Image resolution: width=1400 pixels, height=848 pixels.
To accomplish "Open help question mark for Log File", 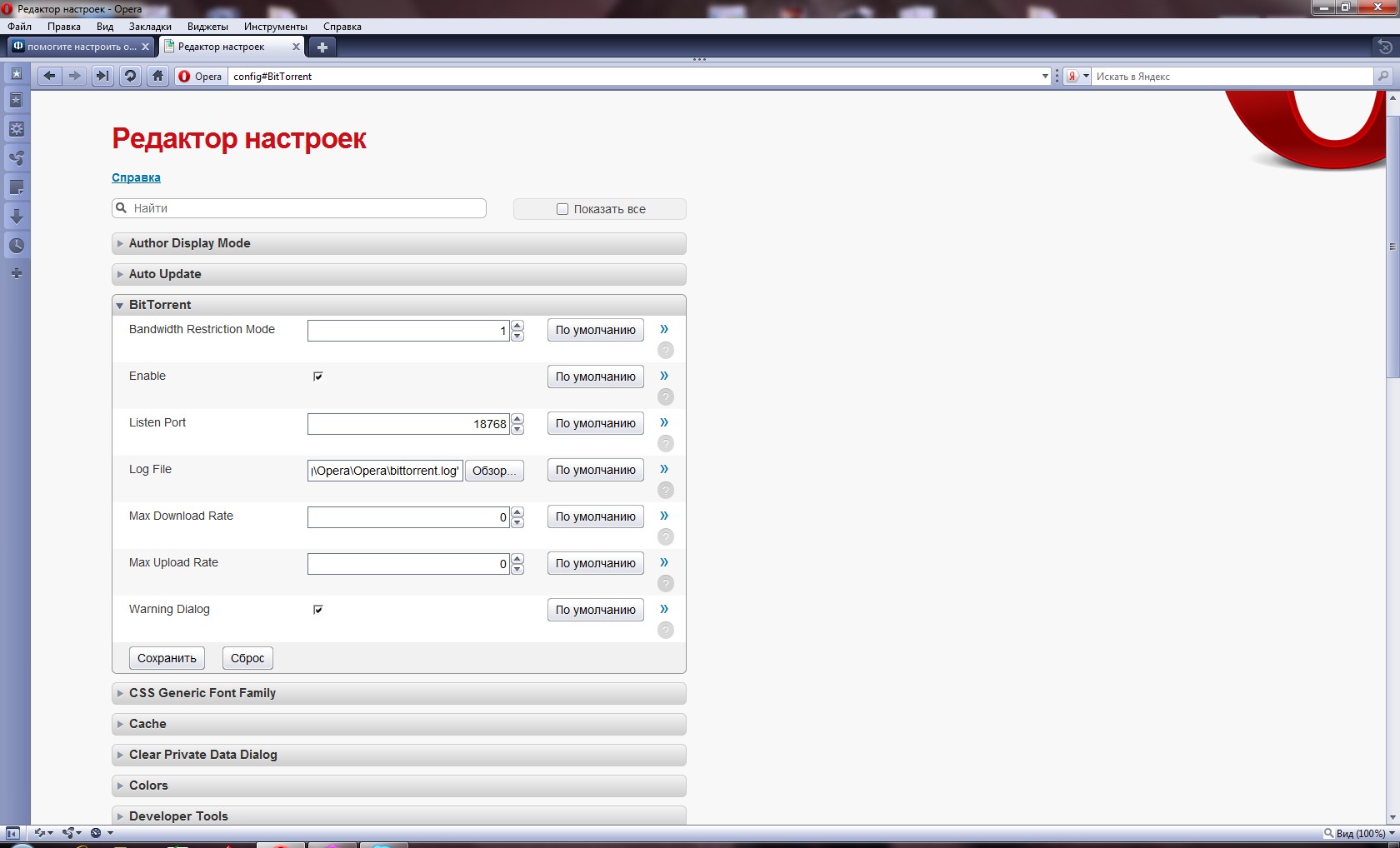I will point(666,490).
